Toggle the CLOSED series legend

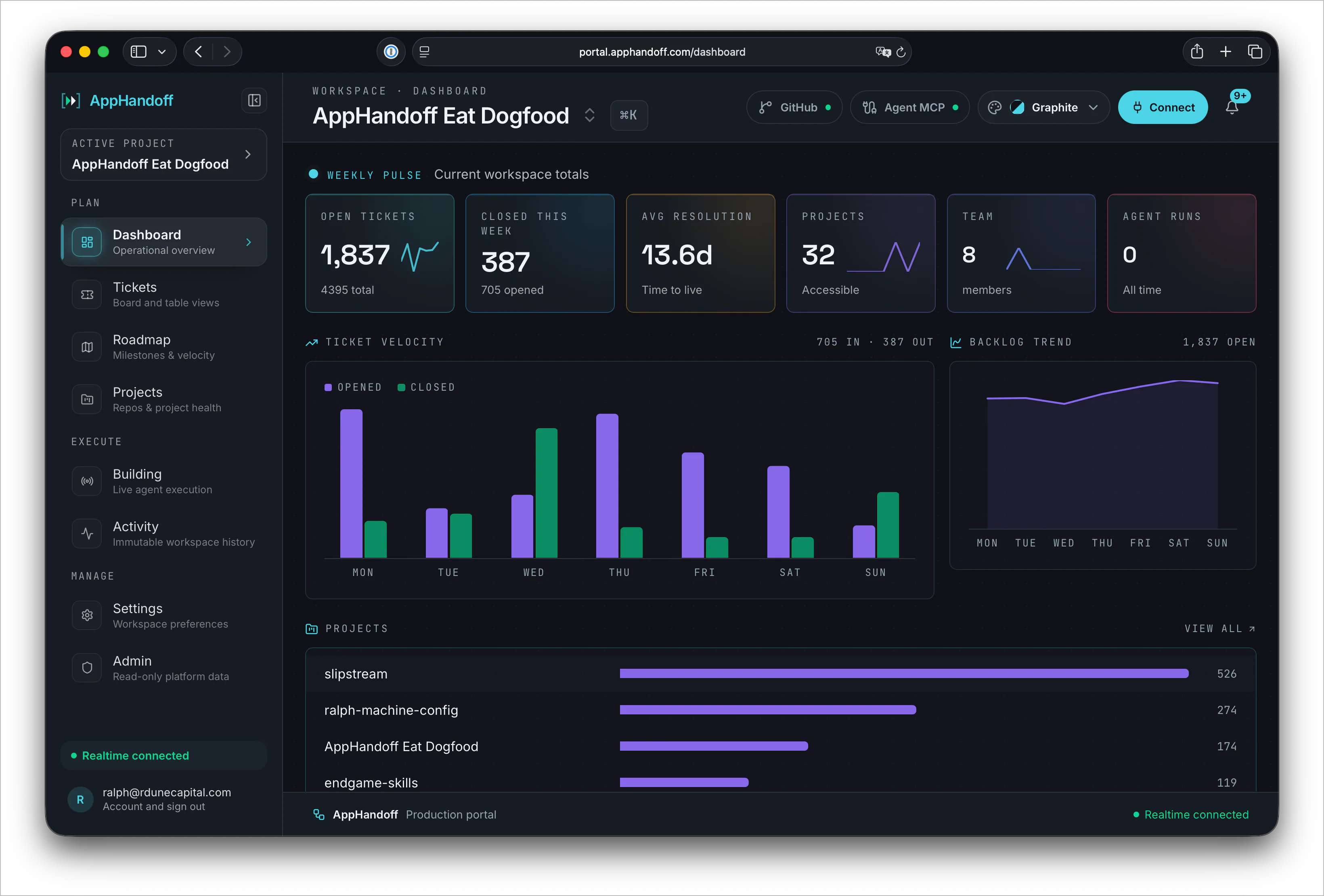[x=426, y=387]
